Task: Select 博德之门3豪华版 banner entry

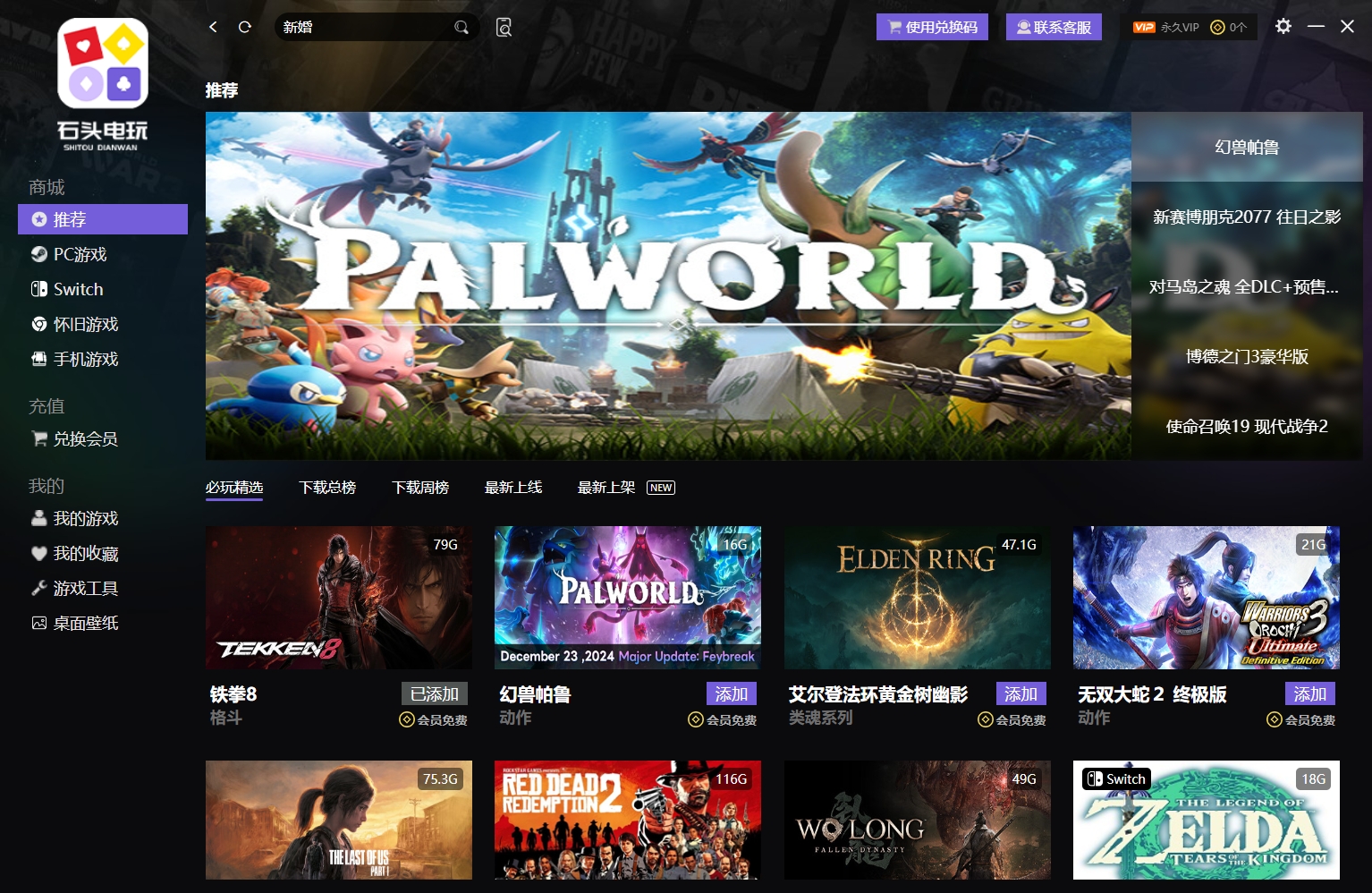Action: [x=1247, y=356]
